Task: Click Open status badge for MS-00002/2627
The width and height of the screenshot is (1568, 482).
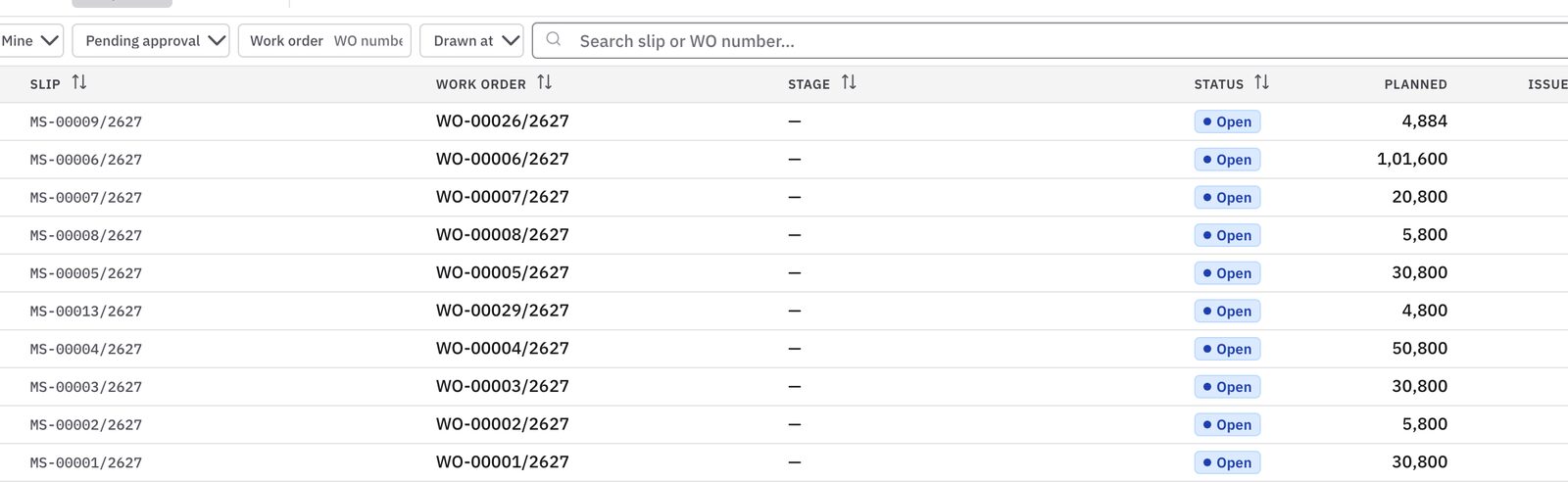Action: tap(1227, 425)
